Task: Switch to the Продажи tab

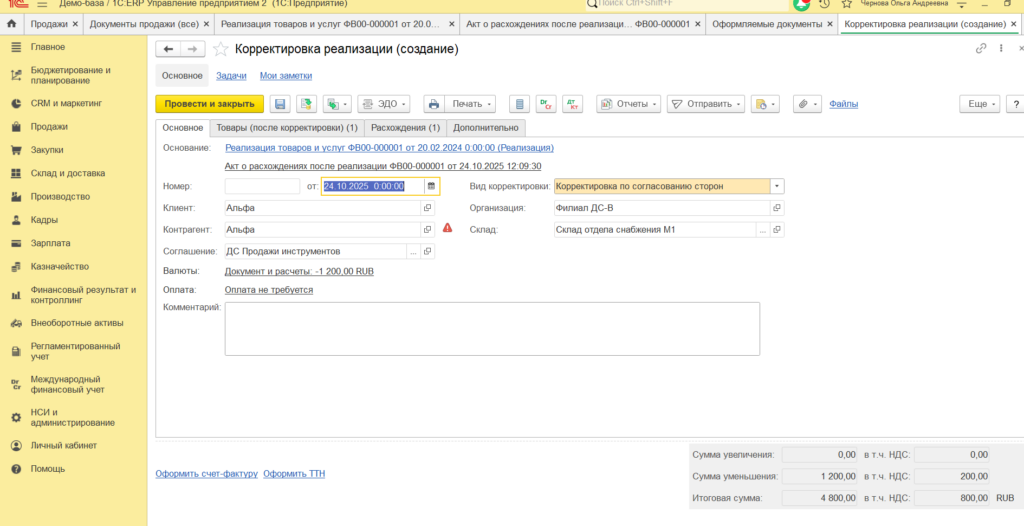Action: click(49, 24)
